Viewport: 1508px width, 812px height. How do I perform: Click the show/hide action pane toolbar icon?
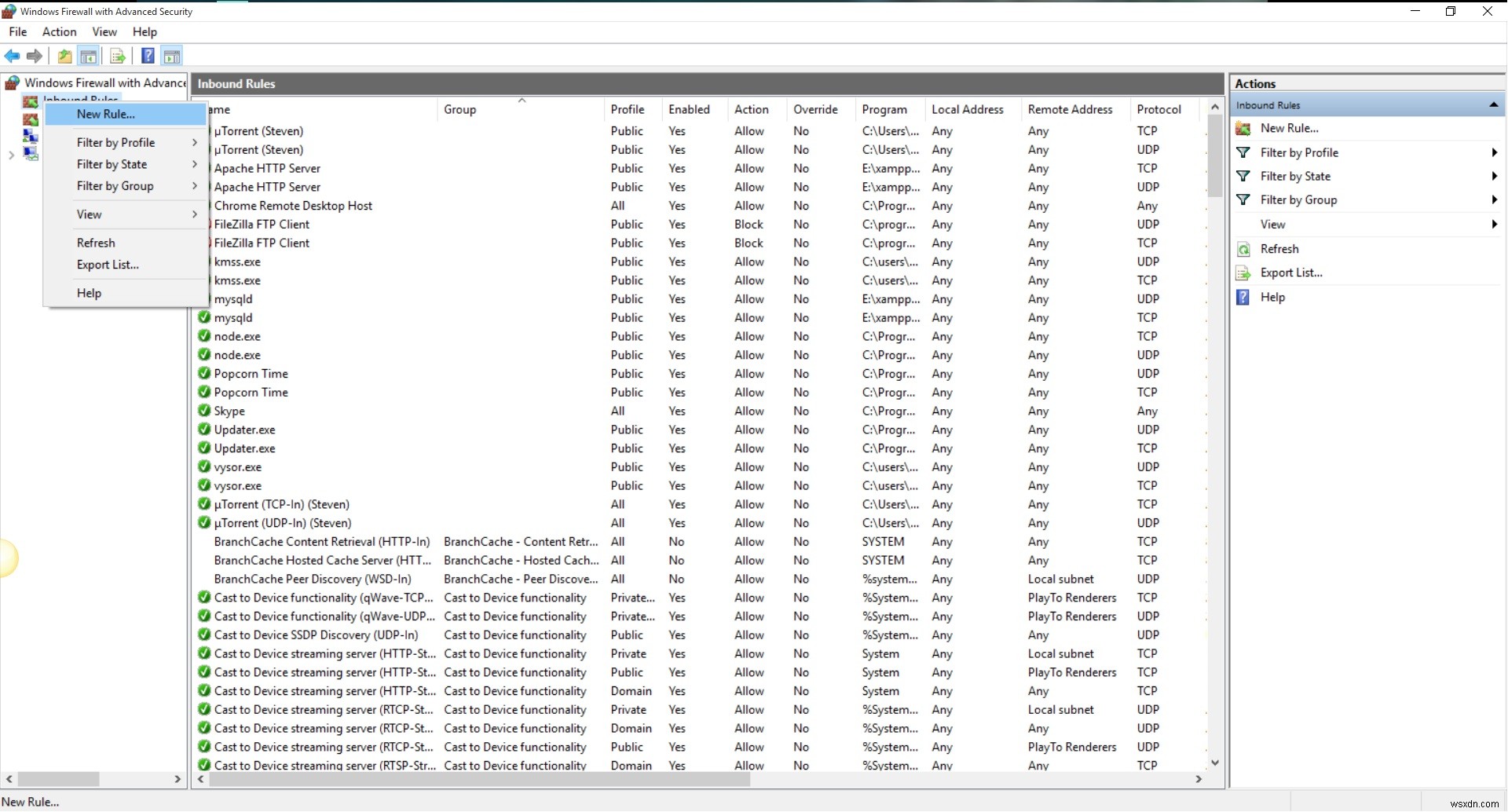pos(172,56)
